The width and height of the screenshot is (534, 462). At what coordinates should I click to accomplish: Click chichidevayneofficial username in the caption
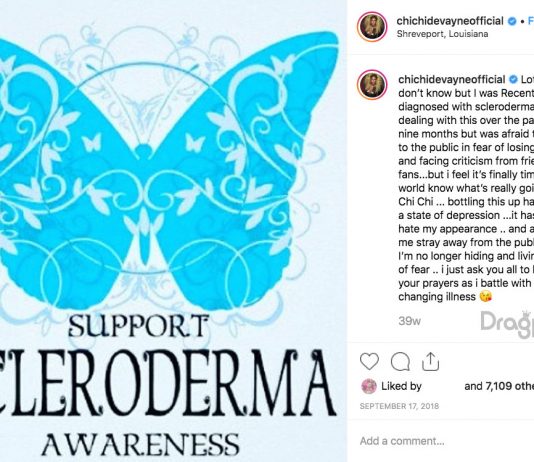click(x=452, y=80)
